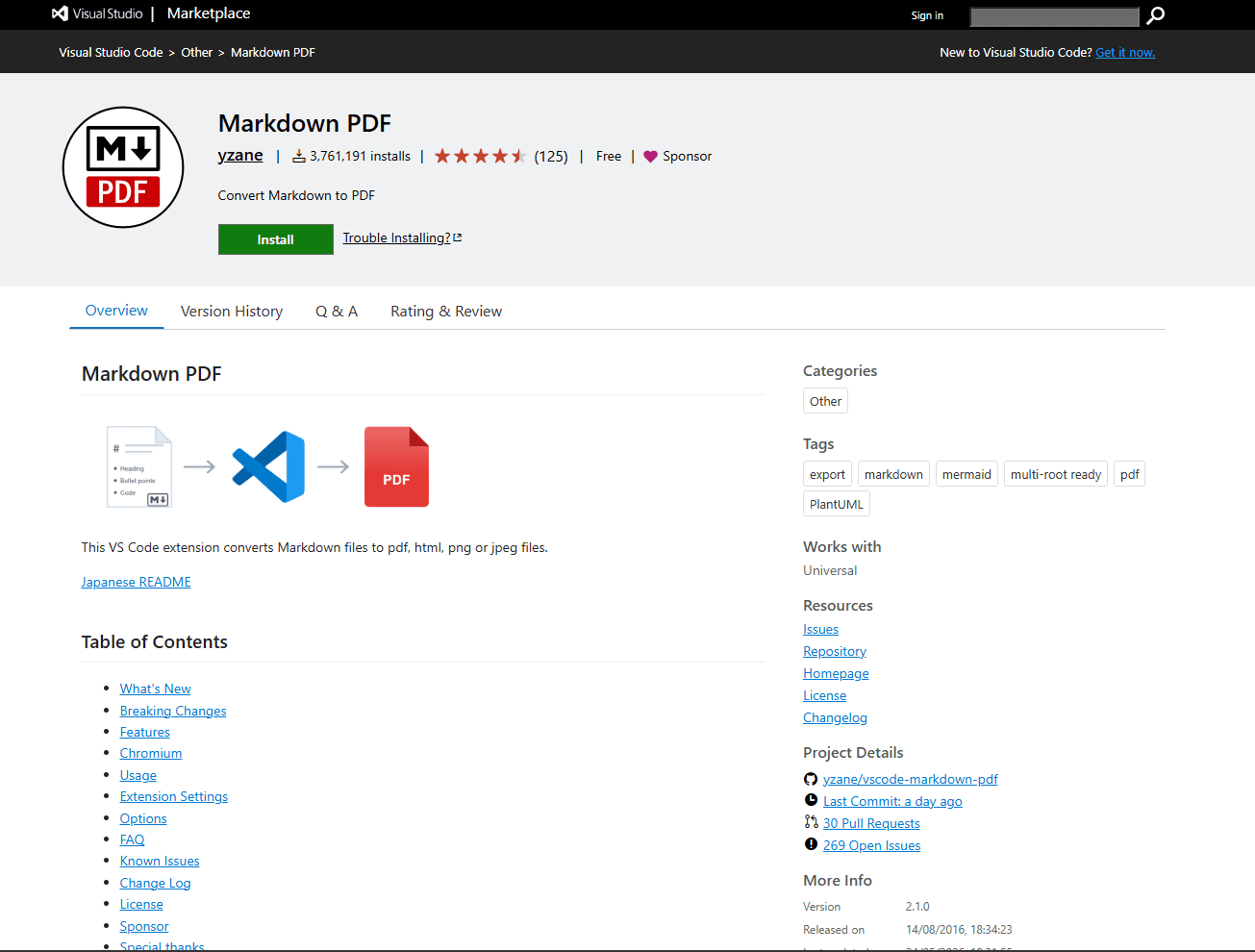This screenshot has width=1255, height=952.
Task: Jump to Chromium section
Action: tap(151, 753)
